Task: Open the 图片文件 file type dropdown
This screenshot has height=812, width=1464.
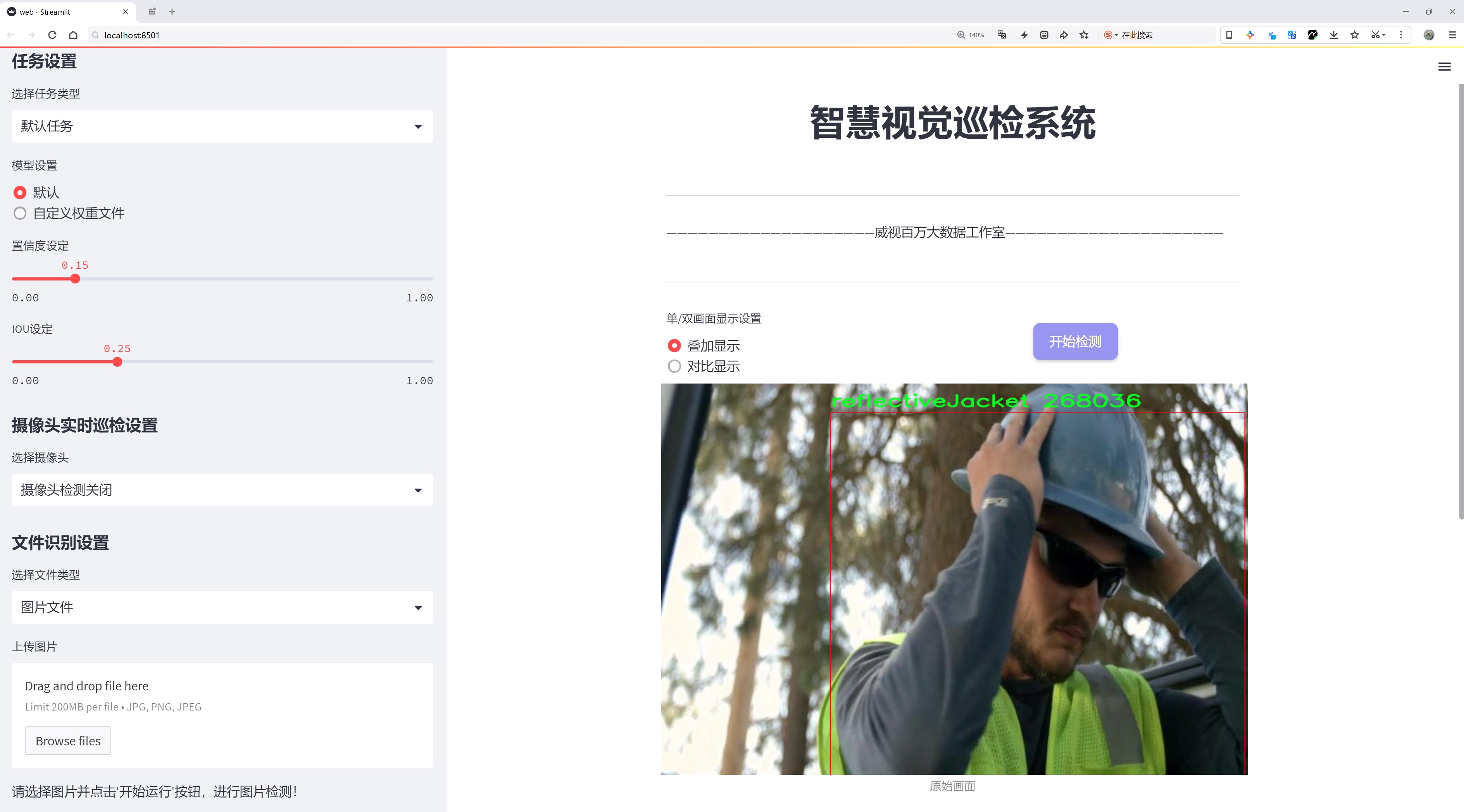Action: click(x=222, y=607)
